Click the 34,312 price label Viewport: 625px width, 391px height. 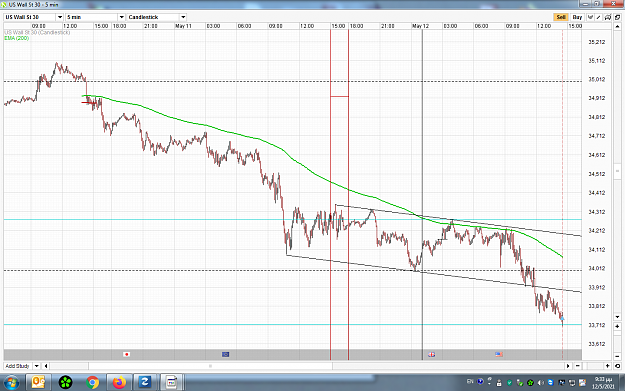(x=597, y=212)
